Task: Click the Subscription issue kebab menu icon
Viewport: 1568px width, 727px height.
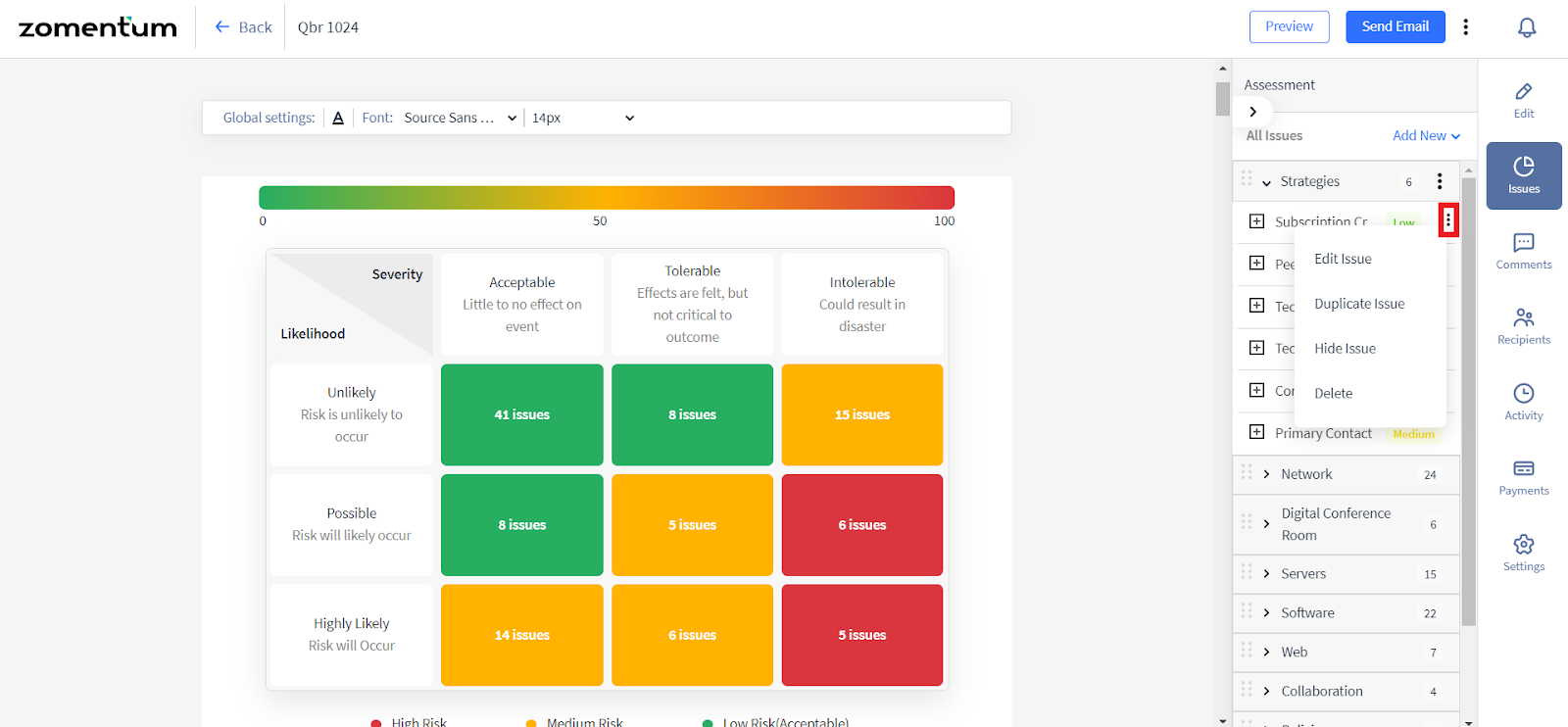Action: 1448,220
